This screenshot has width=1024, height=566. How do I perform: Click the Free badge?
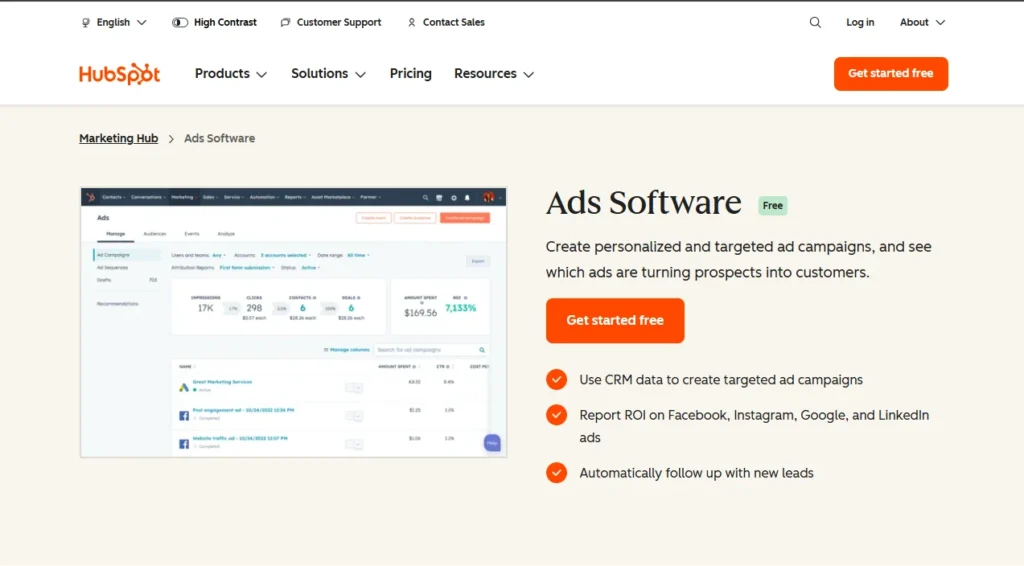click(x=773, y=206)
